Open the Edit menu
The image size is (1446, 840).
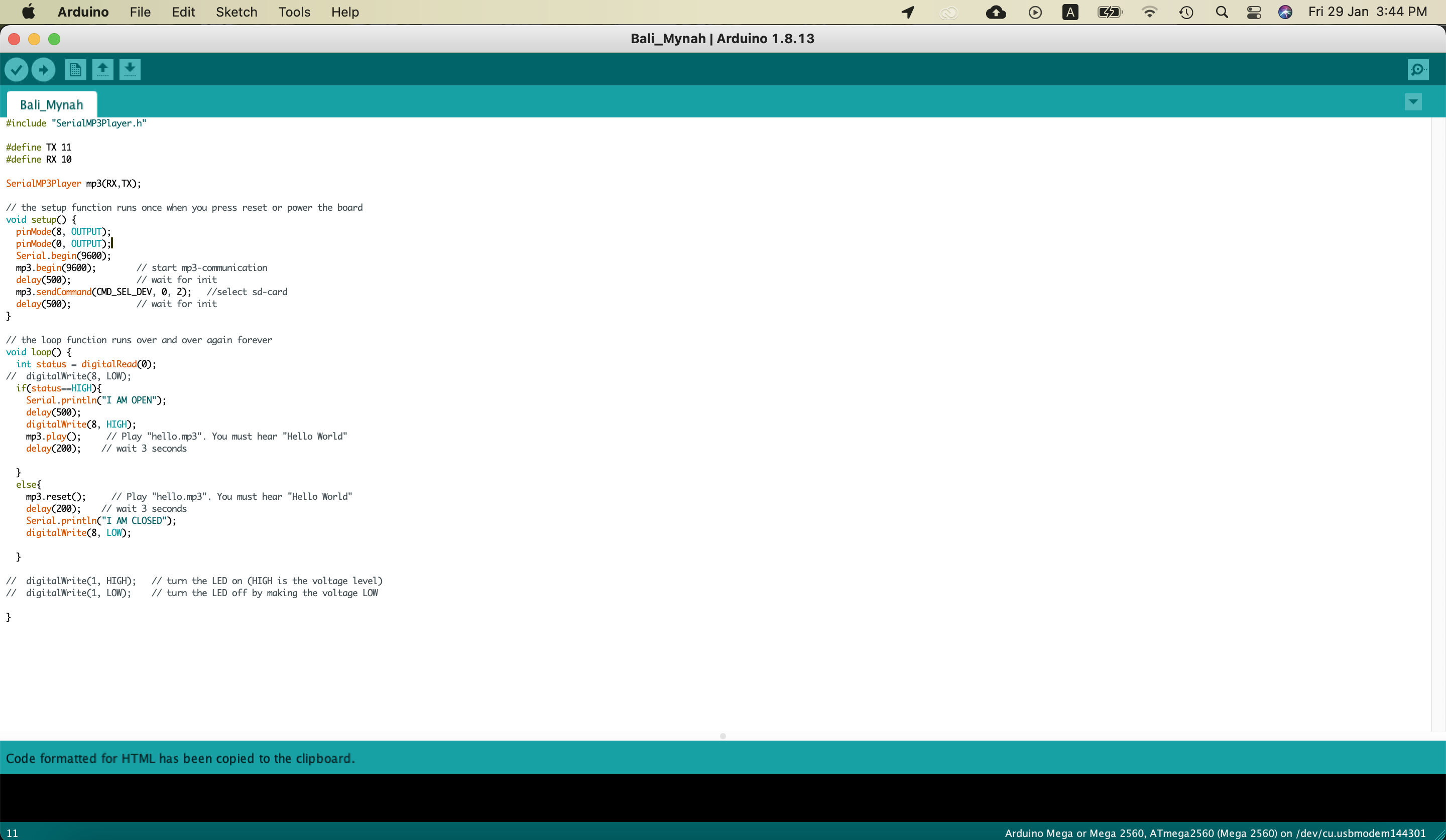tap(184, 12)
